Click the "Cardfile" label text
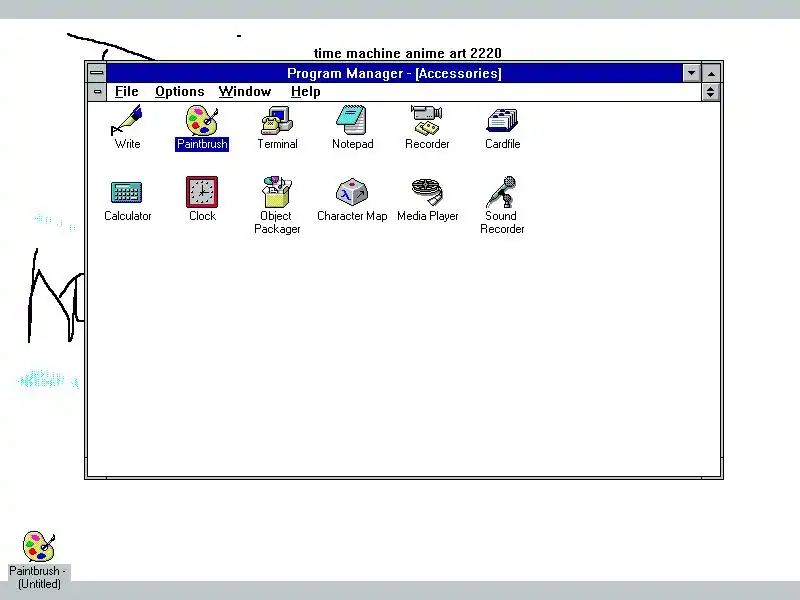 (x=503, y=144)
